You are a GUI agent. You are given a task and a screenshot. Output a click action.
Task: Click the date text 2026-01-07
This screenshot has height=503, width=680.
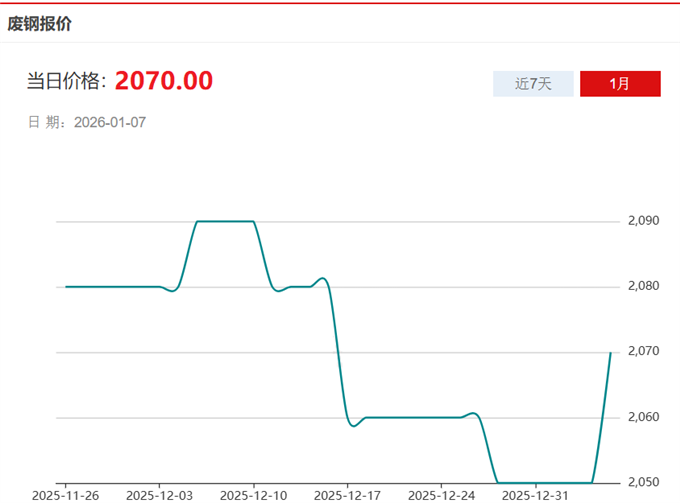(110, 122)
